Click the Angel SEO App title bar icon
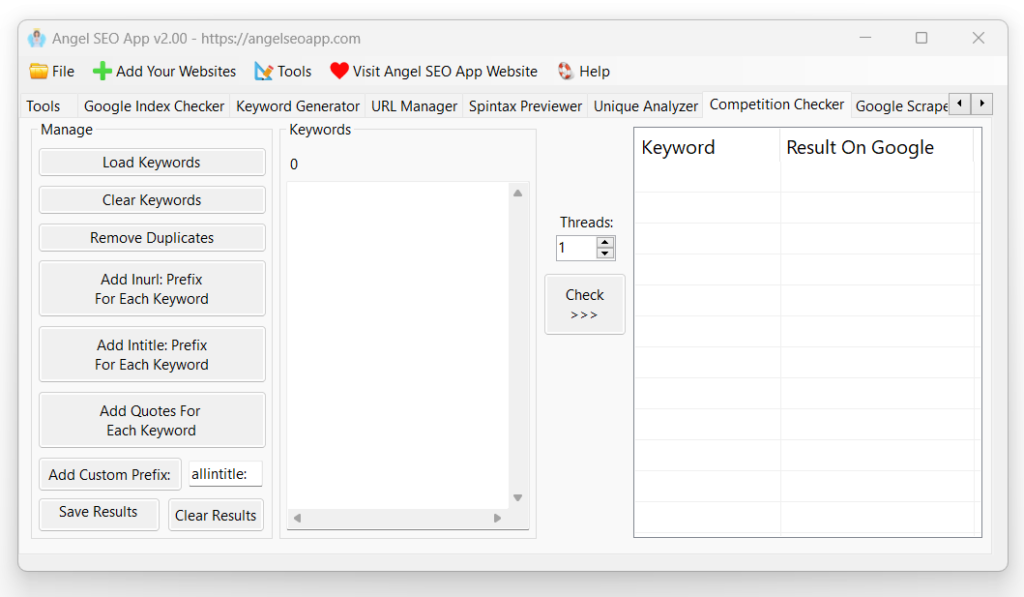Viewport: 1024px width, 597px height. [37, 39]
